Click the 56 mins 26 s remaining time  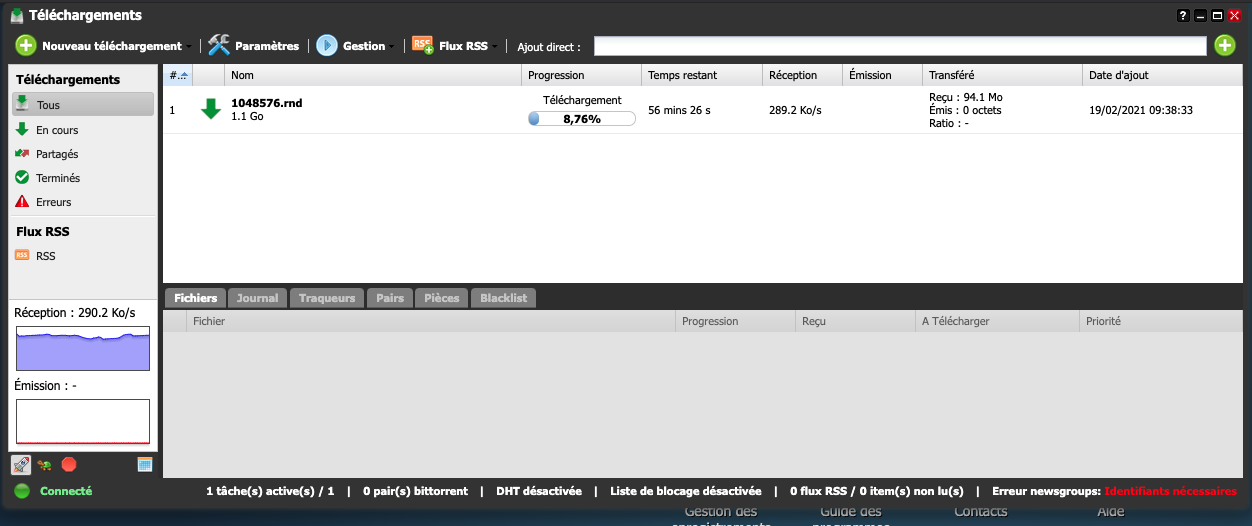point(679,110)
